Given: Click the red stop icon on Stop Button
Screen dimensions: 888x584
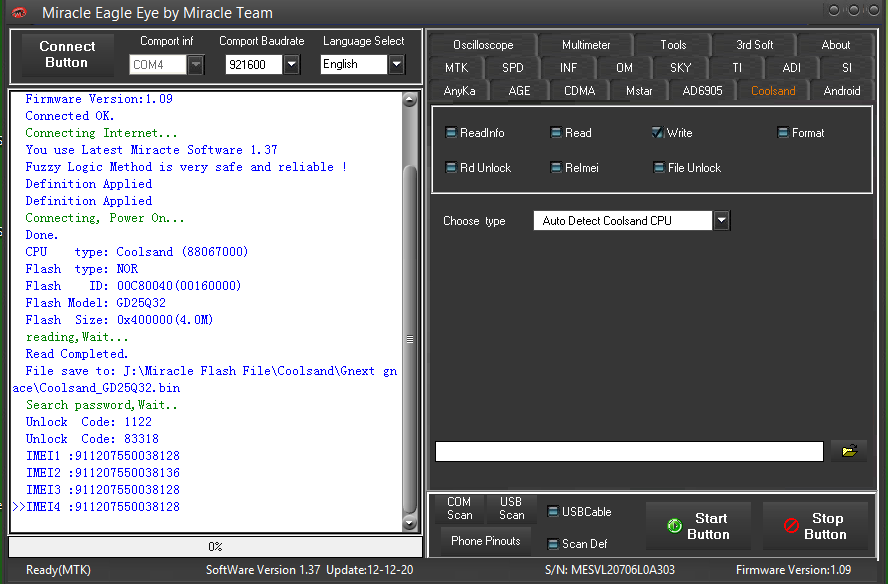Looking at the screenshot, I should (x=791, y=526).
